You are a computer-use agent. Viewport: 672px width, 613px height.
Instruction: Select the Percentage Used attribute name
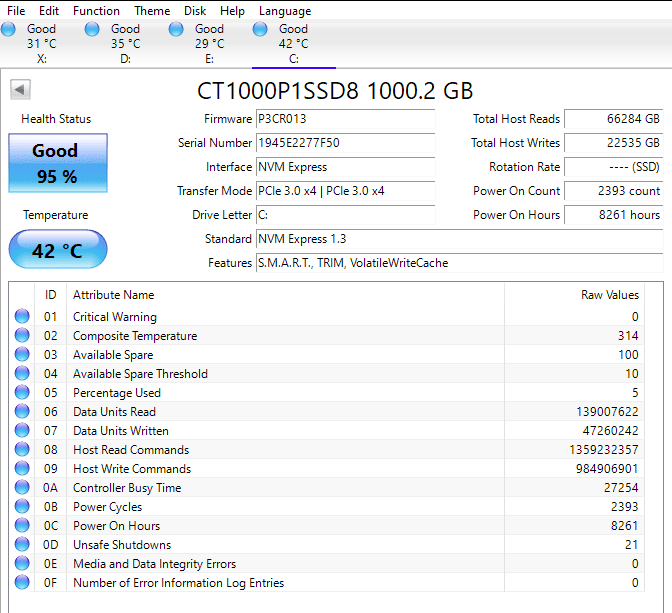117,393
